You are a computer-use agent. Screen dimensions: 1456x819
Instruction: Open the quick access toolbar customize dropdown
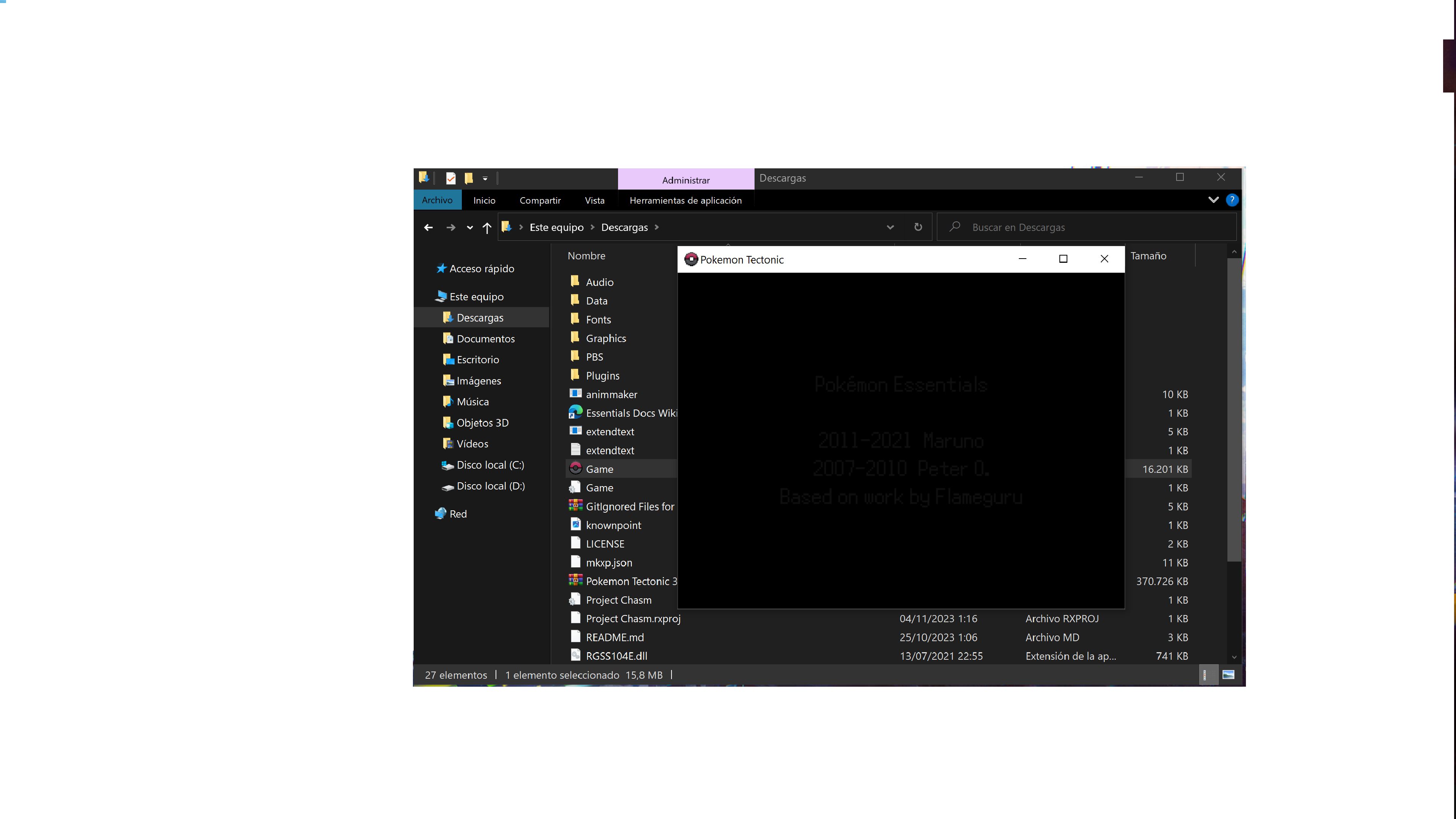click(x=485, y=179)
